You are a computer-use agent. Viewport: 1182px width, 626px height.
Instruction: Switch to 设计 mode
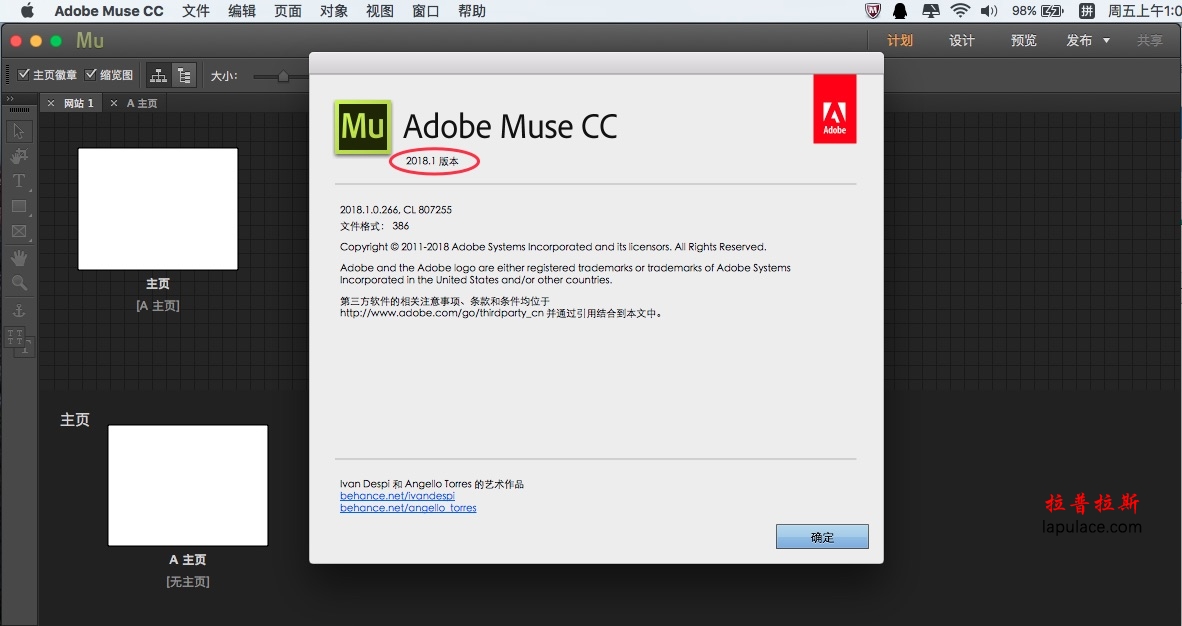(962, 41)
